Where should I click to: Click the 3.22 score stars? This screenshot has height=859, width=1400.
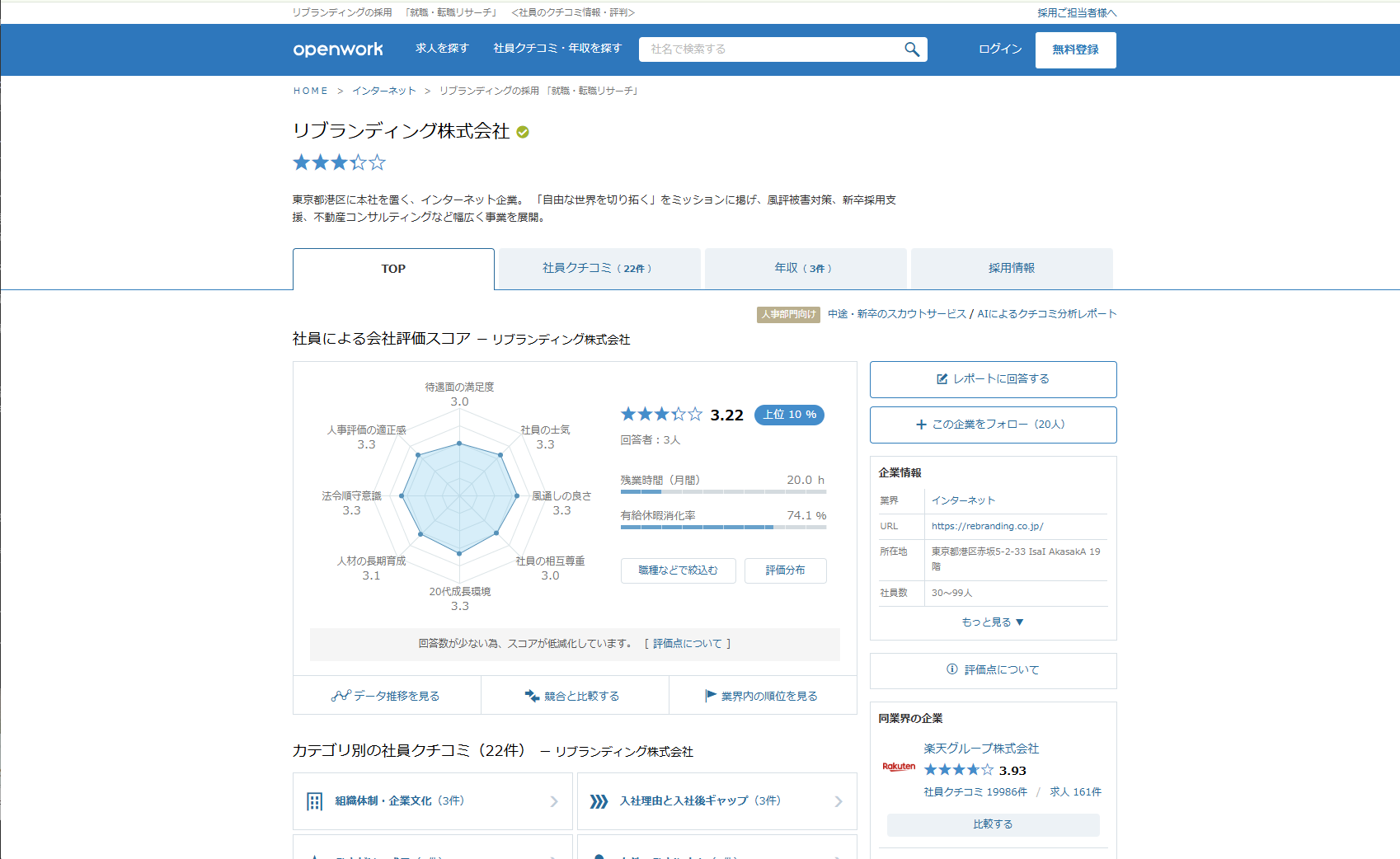[x=661, y=414]
